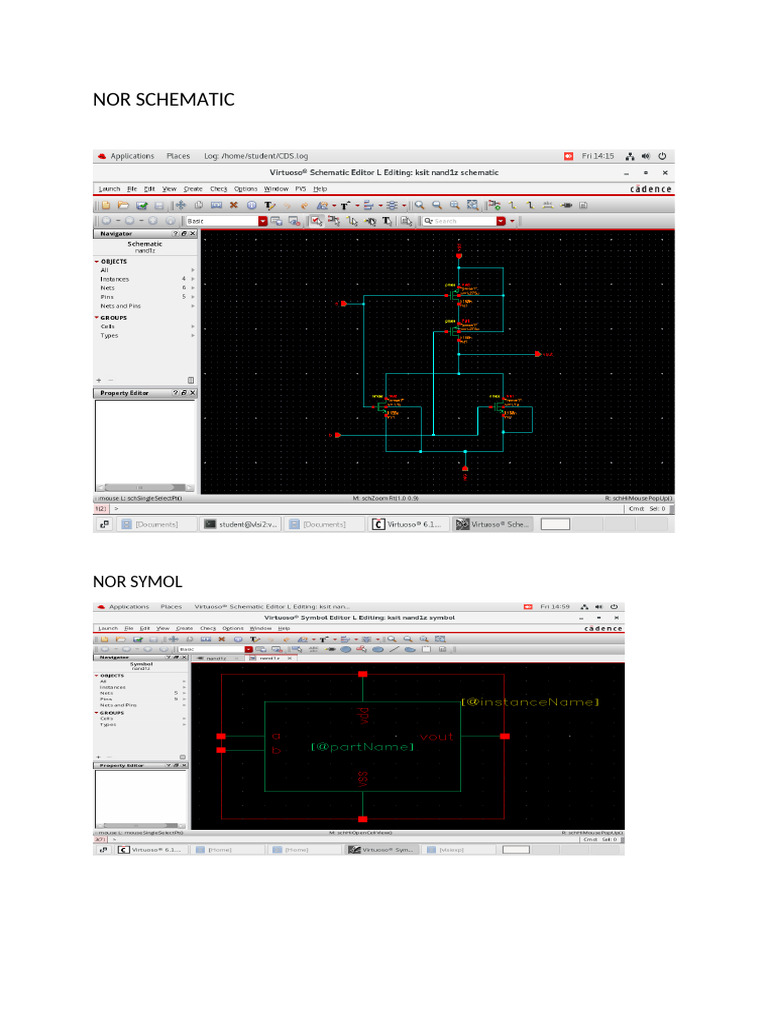The image size is (768, 1024).
Task: Open the Applications menu in the upper screenshot
Action: pyautogui.click(x=132, y=156)
